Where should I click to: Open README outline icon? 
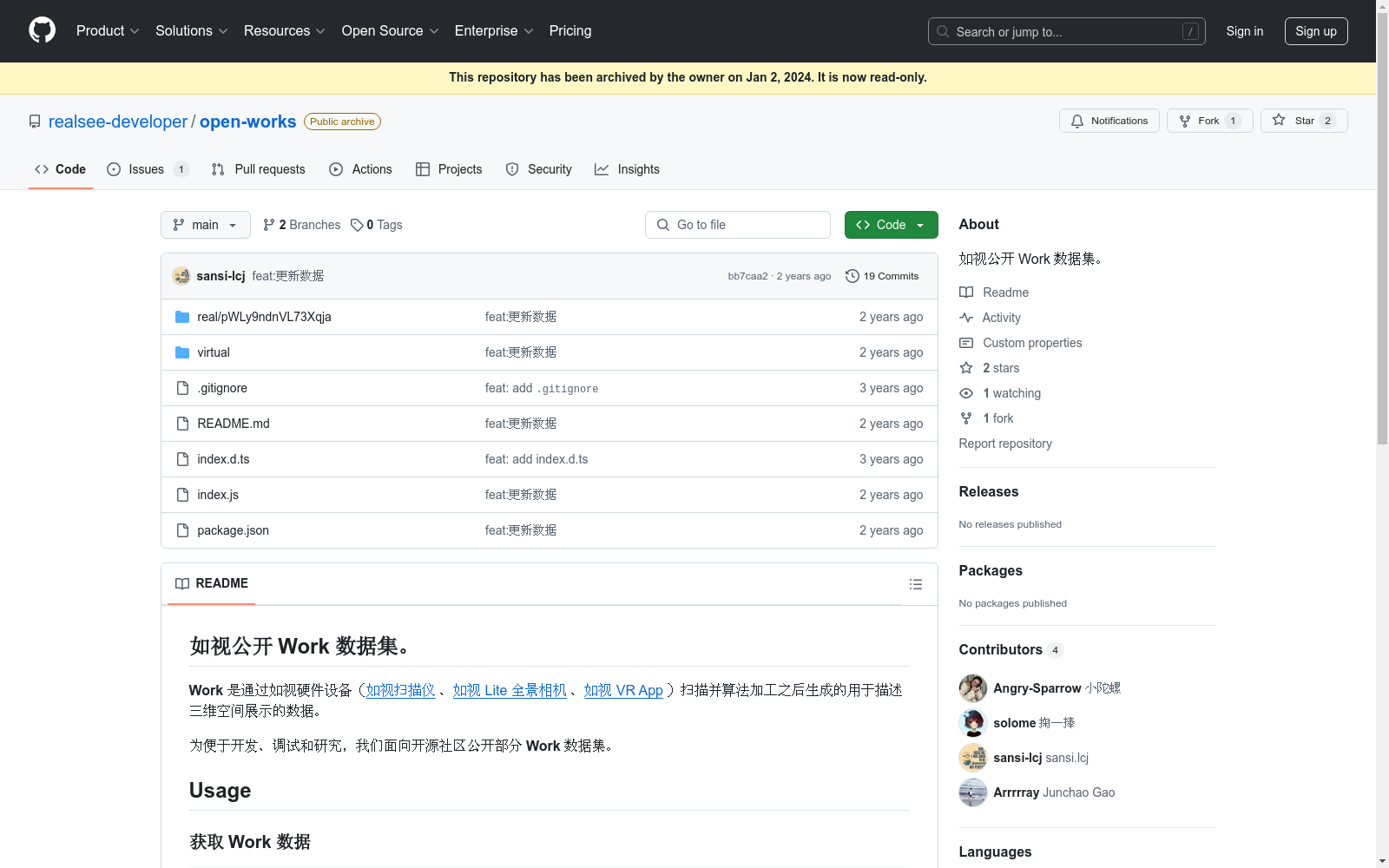[916, 584]
